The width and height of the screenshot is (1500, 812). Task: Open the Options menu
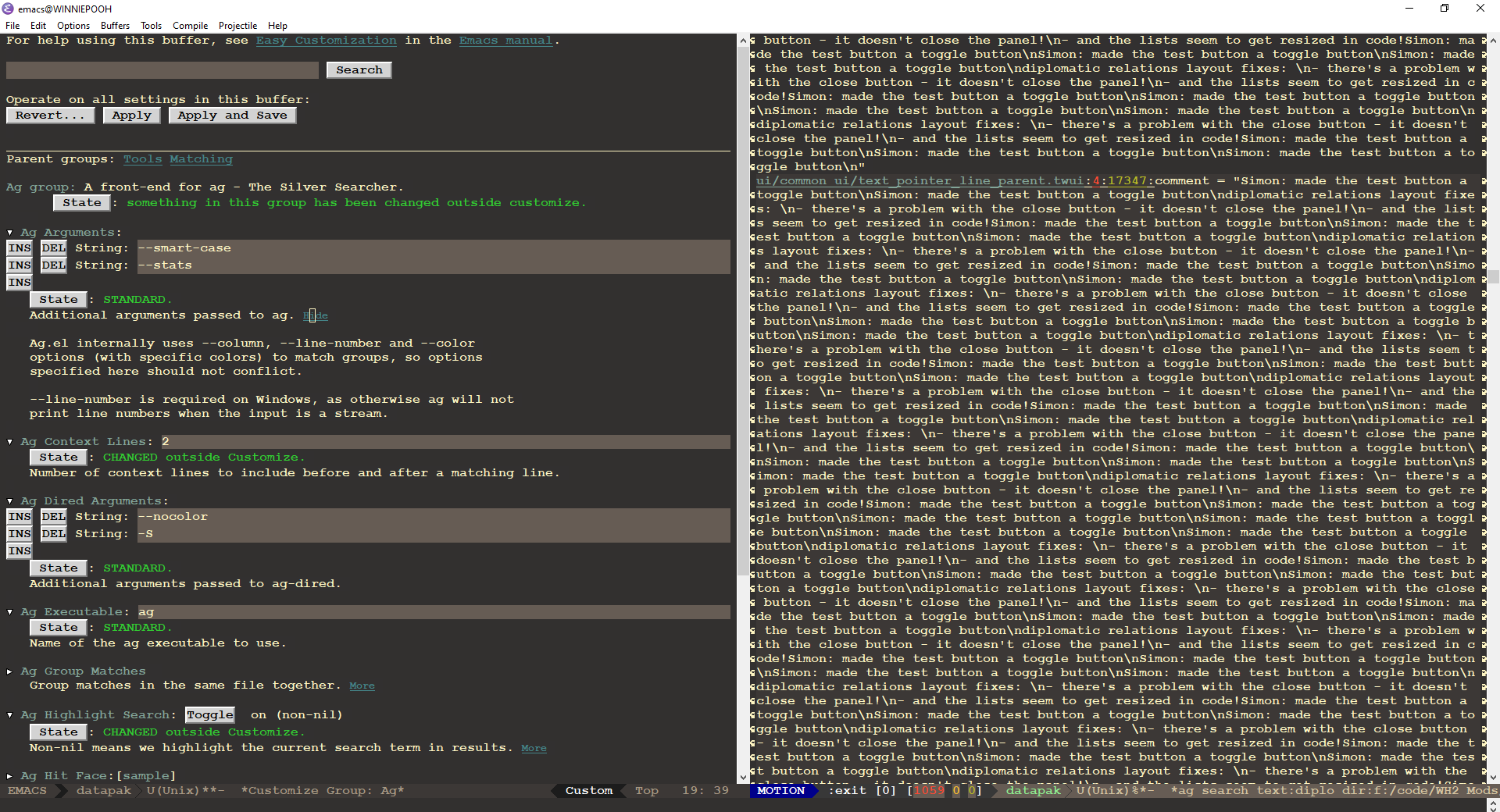(x=73, y=26)
